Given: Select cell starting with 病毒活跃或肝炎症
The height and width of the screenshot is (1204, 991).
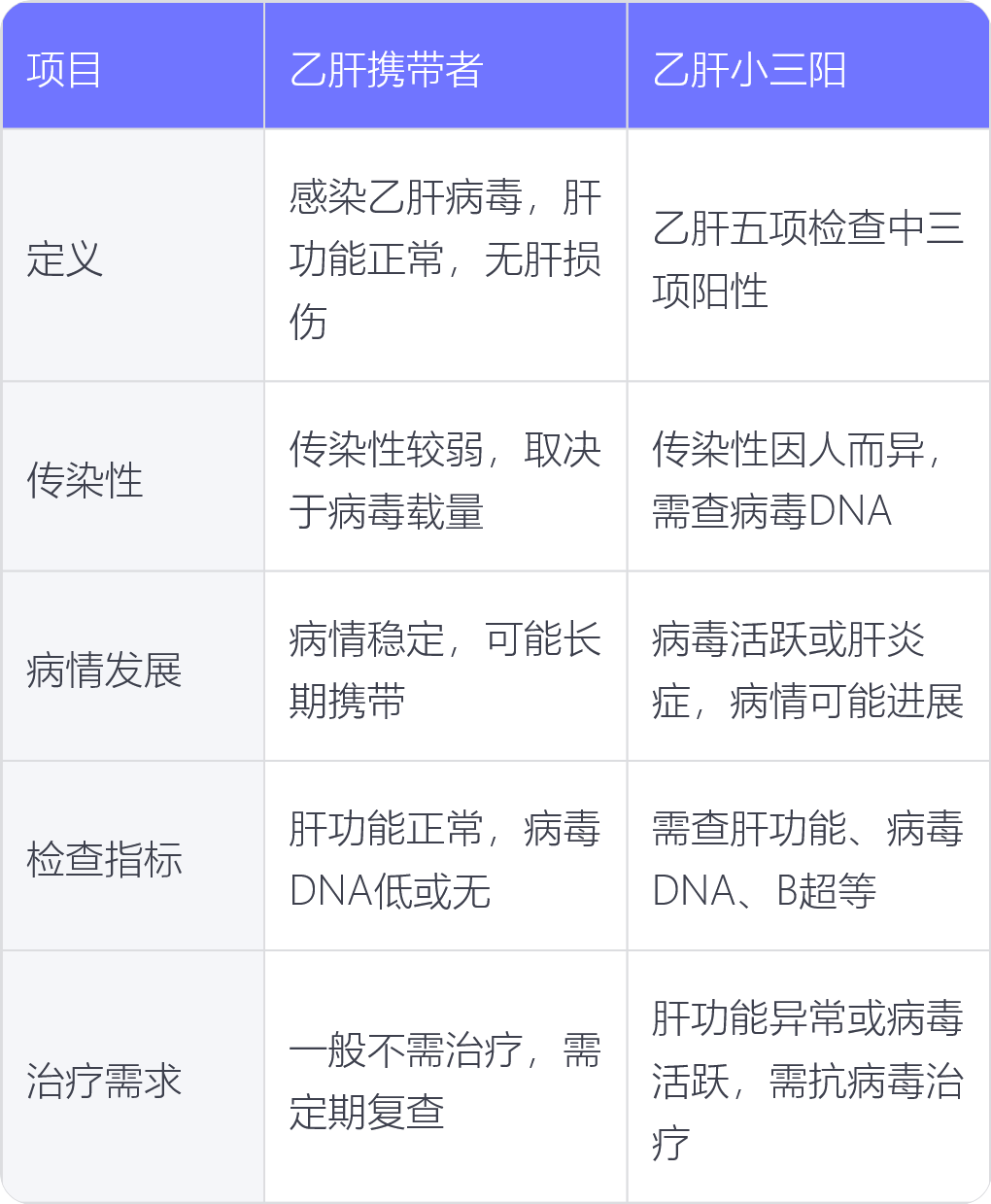Looking at the screenshot, I should [808, 667].
